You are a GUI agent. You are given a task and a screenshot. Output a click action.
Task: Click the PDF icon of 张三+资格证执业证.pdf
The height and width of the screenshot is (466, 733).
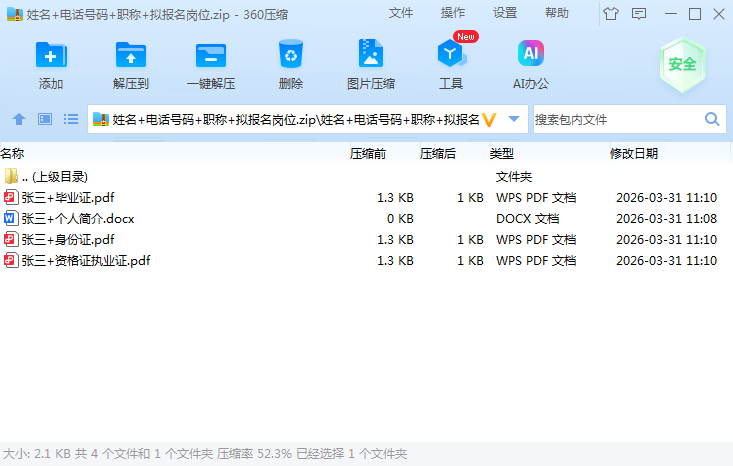[11, 260]
